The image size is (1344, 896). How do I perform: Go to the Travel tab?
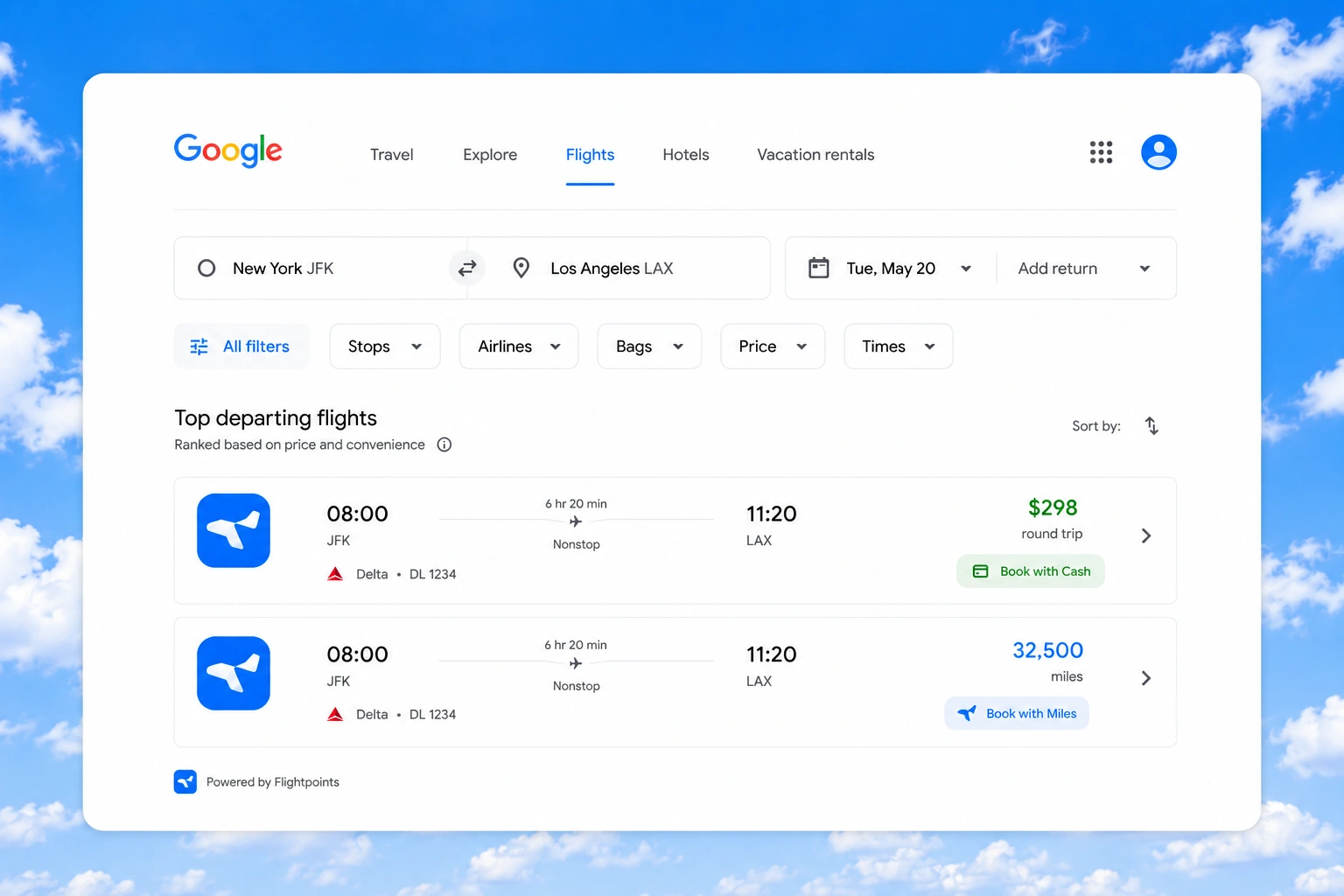click(391, 155)
